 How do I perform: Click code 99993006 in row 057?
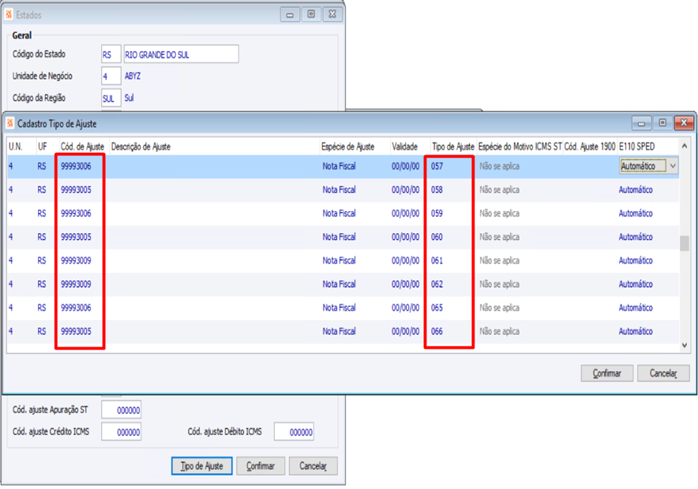pyautogui.click(x=76, y=166)
